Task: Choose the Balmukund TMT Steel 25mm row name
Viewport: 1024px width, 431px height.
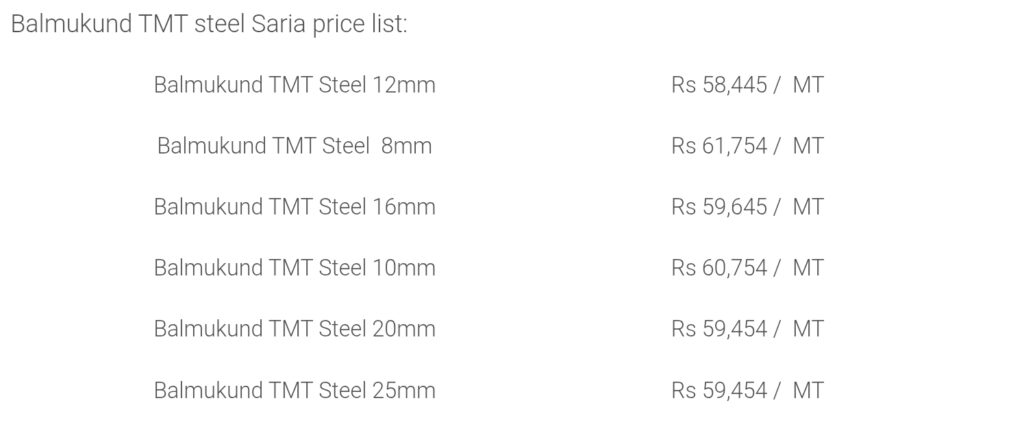Action: tap(294, 390)
